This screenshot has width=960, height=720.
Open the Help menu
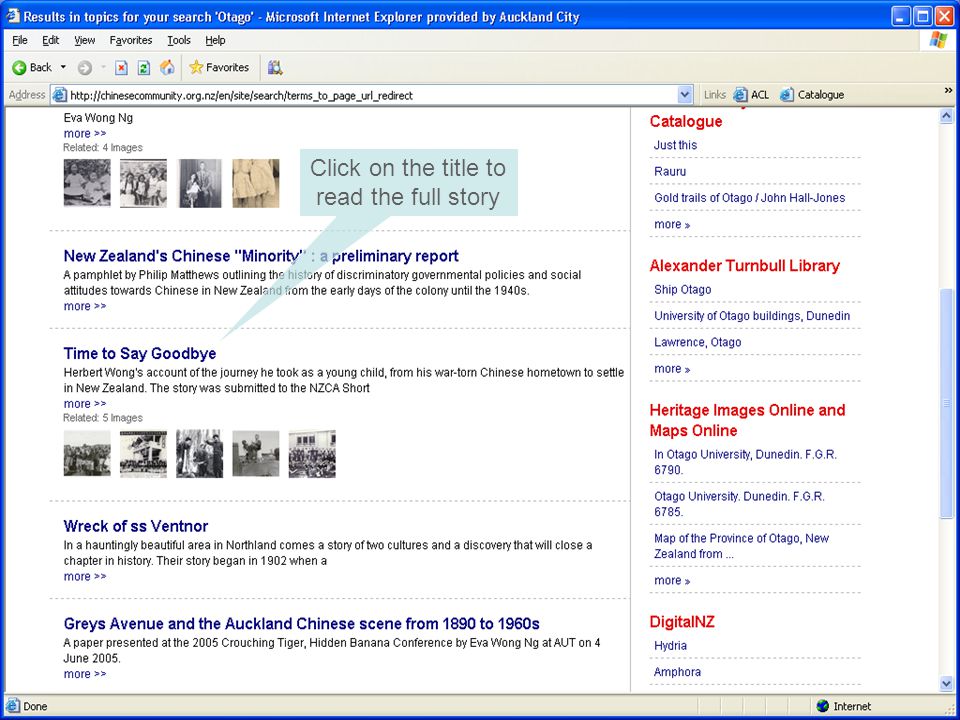point(215,40)
